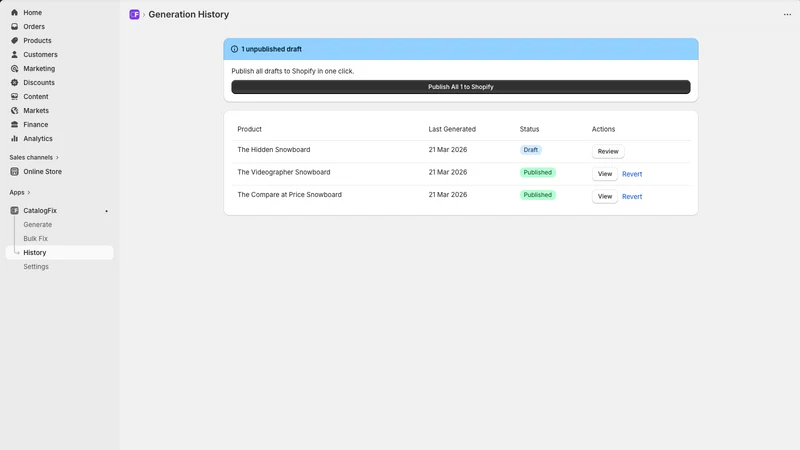Click the Home sidebar icon
The height and width of the screenshot is (450, 800).
[x=14, y=12]
